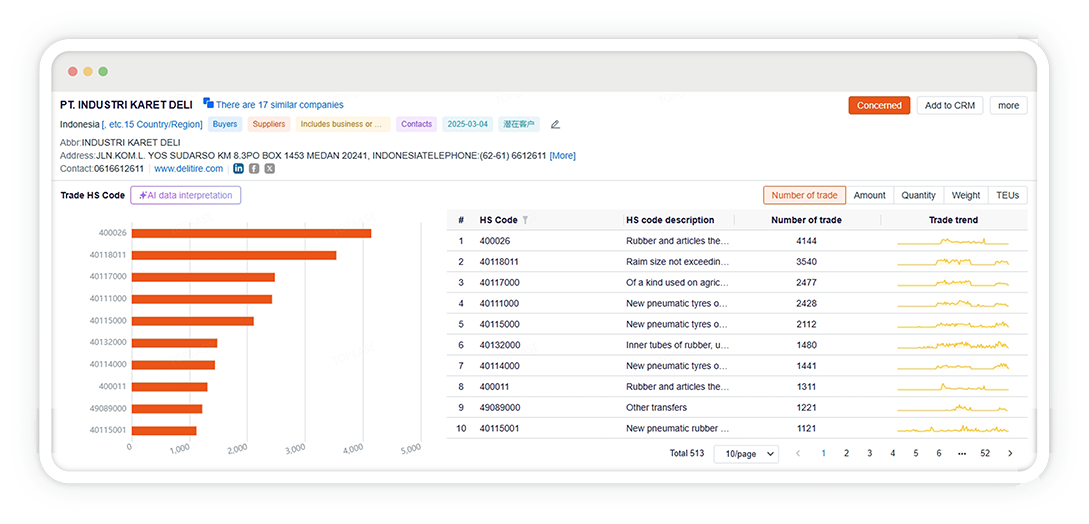Viewport: 1089px width, 524px height.
Task: Go to page 5
Action: (x=915, y=453)
